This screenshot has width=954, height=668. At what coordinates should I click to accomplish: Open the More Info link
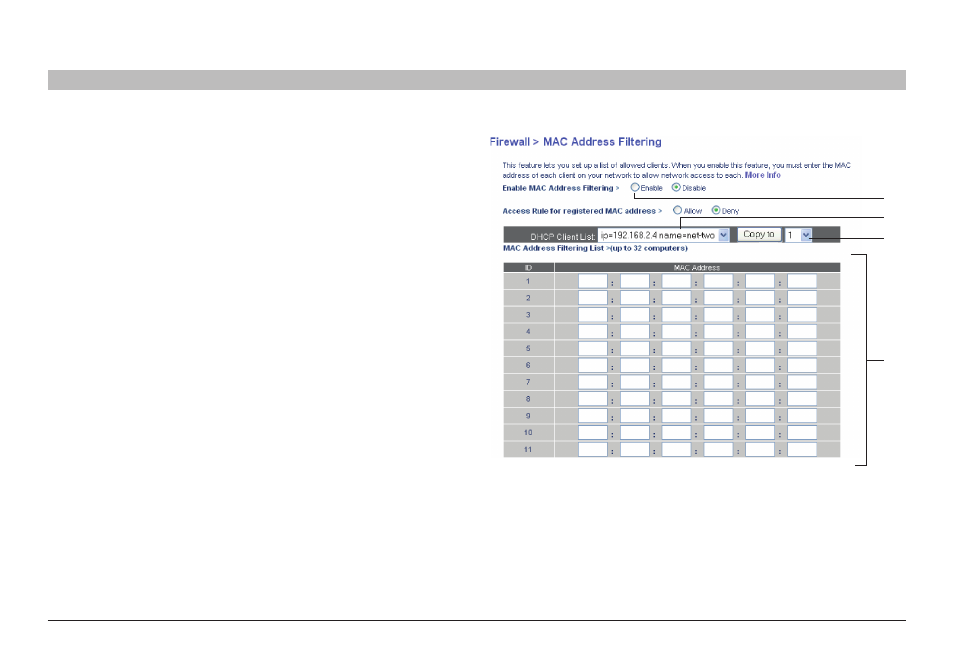click(762, 175)
